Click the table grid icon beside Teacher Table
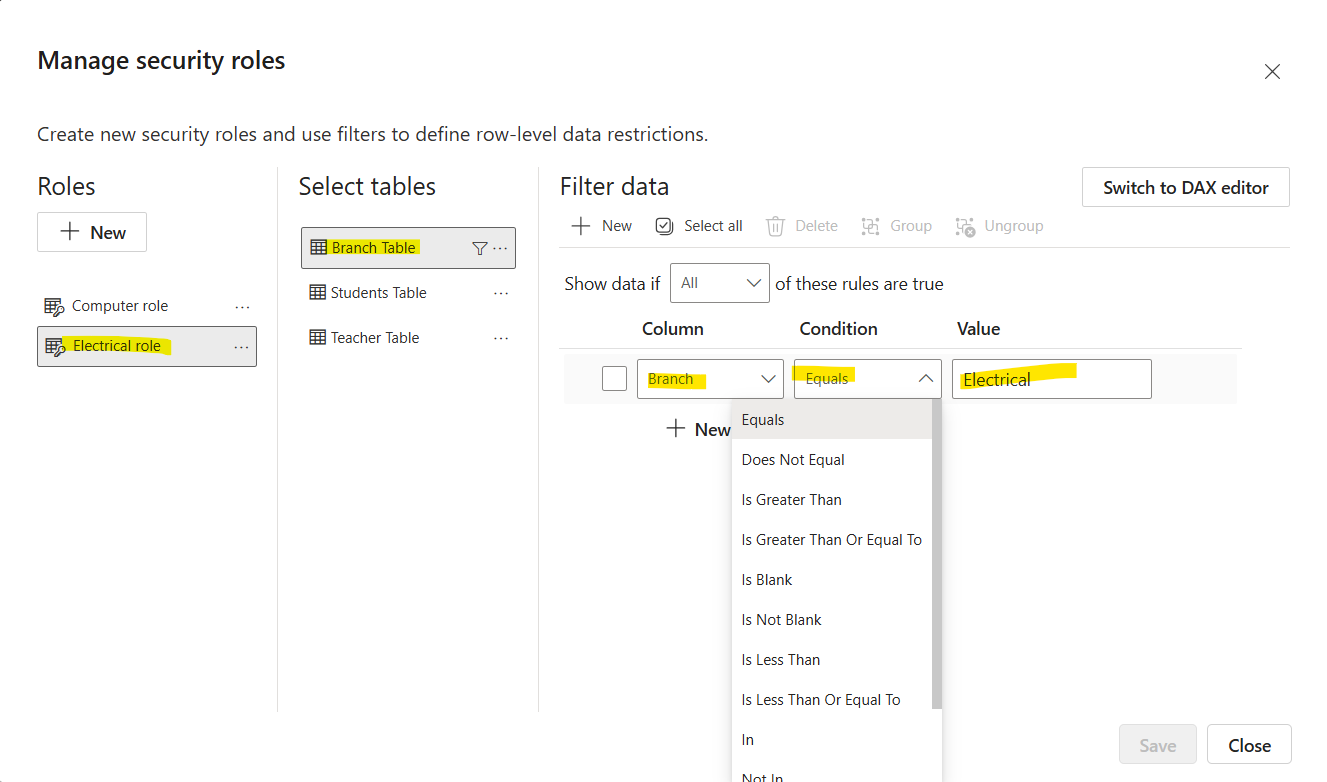Screen dimensions: 1327x782 (x=317, y=337)
